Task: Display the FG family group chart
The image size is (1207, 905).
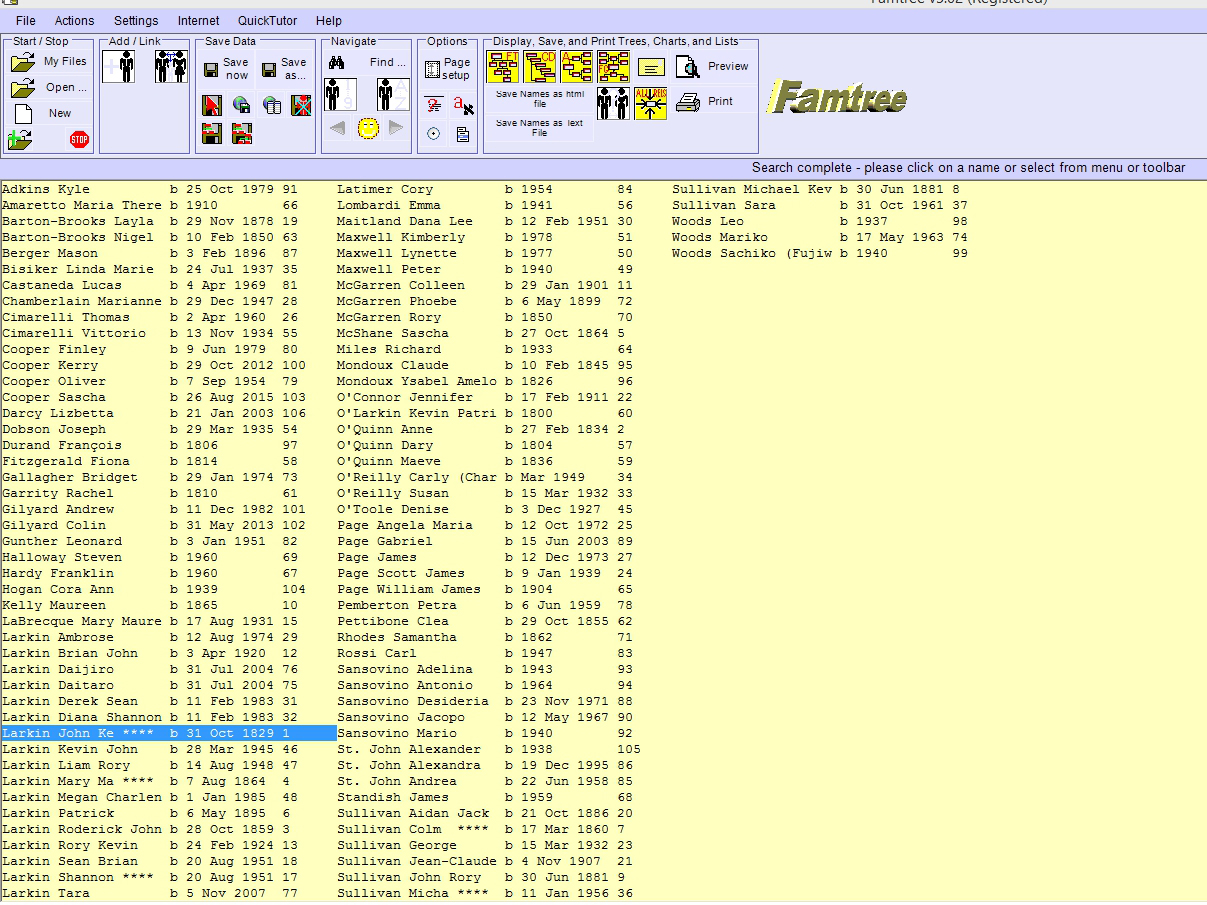Action: pos(614,67)
